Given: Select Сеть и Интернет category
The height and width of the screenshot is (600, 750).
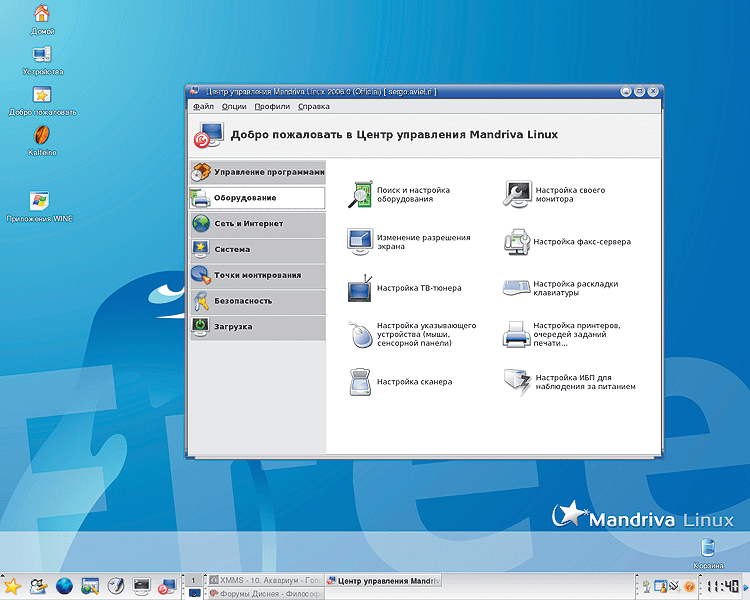Looking at the screenshot, I should [x=258, y=224].
